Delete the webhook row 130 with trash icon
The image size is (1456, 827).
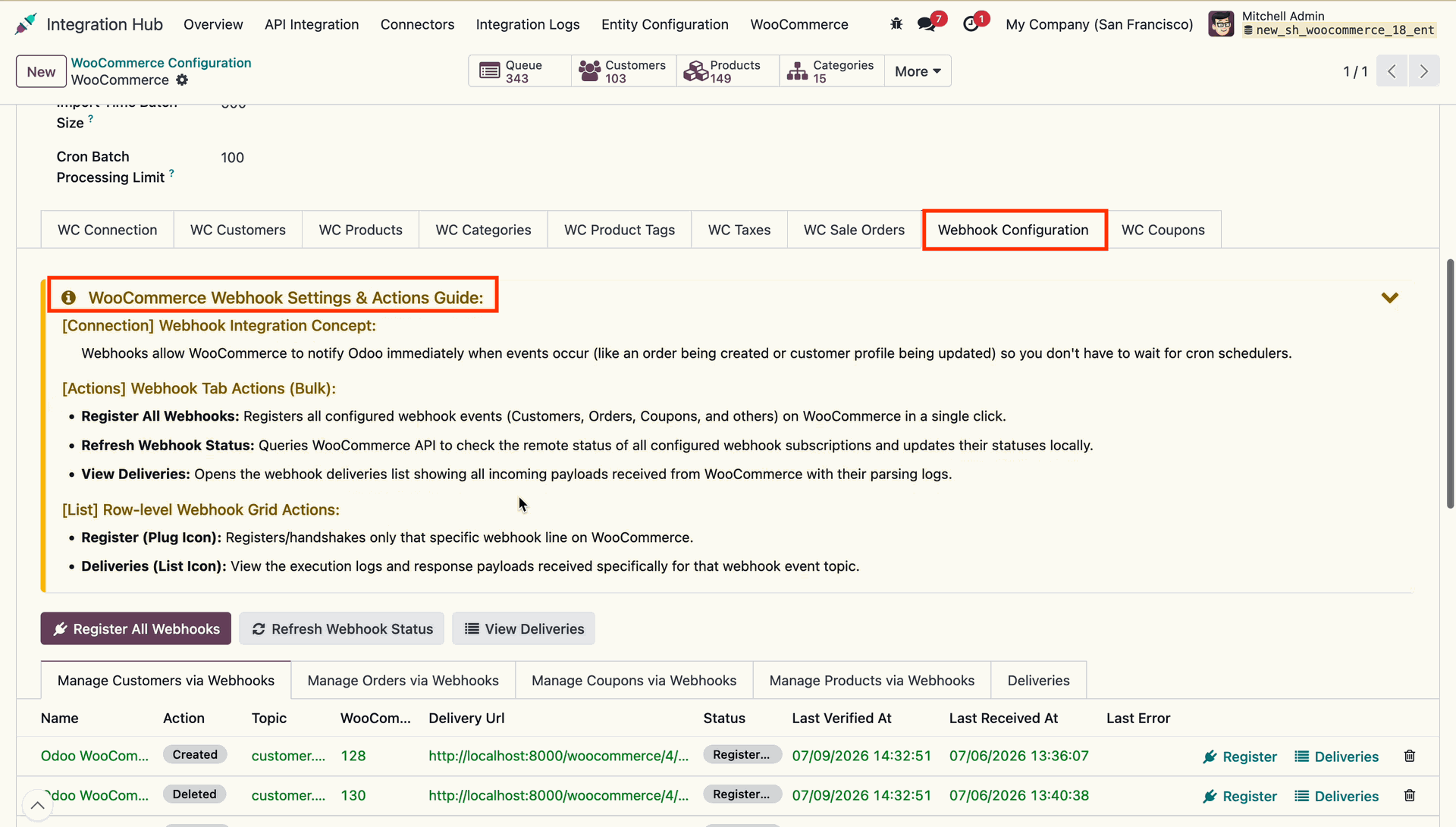tap(1410, 795)
